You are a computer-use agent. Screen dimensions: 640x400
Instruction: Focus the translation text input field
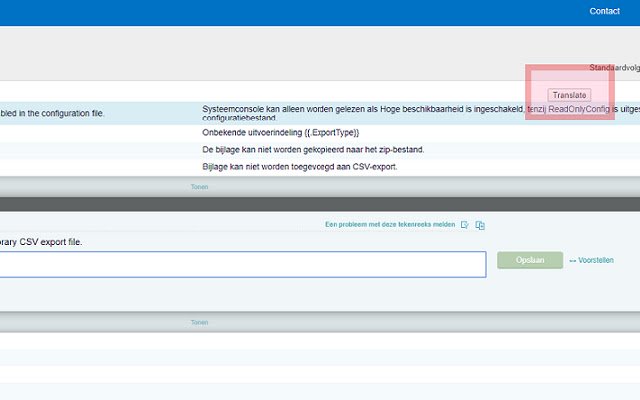point(243,264)
